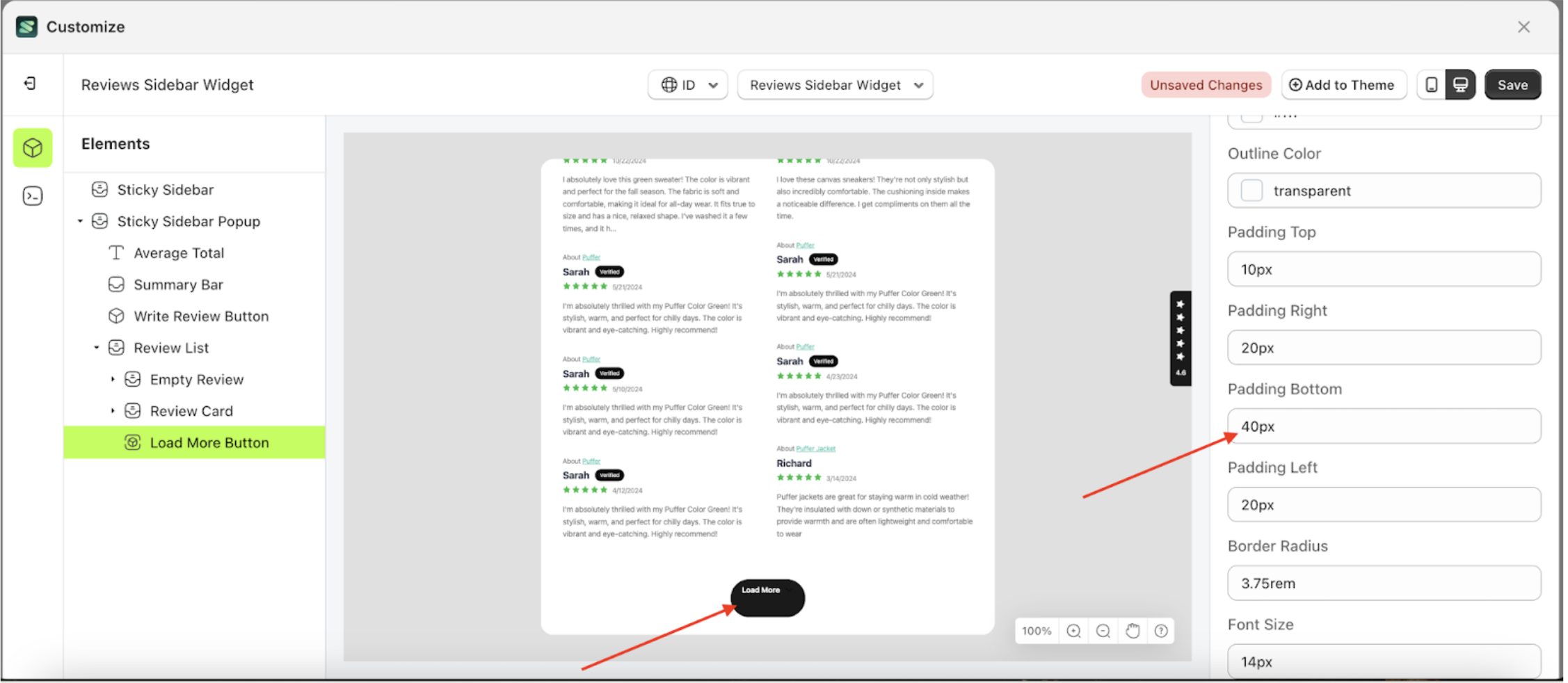
Task: Select Load More Button in elements tree
Action: [209, 442]
